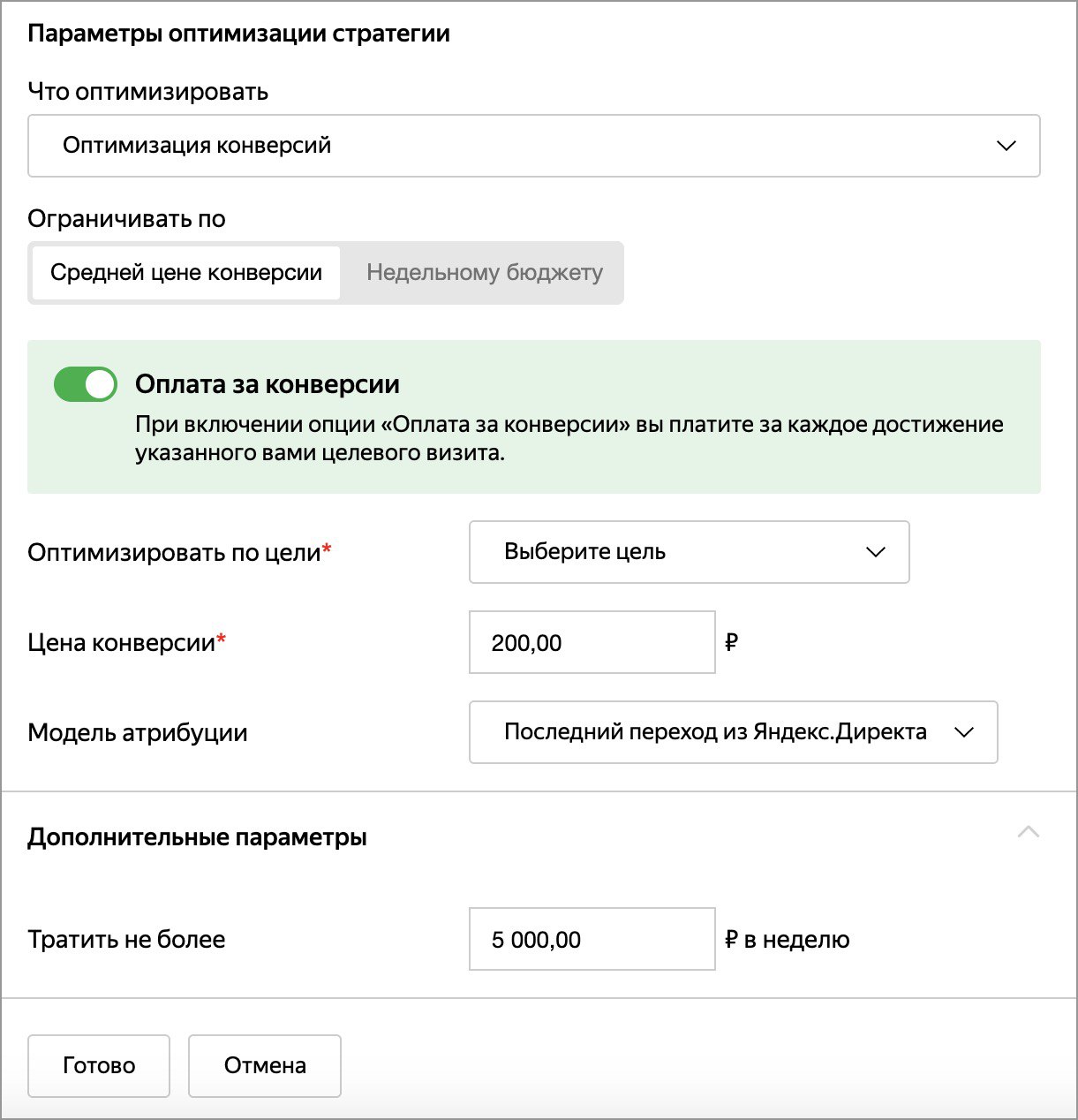The image size is (1078, 1120).
Task: Click the arrow icon beside 'Выберите цель'
Action: pyautogui.click(x=875, y=552)
